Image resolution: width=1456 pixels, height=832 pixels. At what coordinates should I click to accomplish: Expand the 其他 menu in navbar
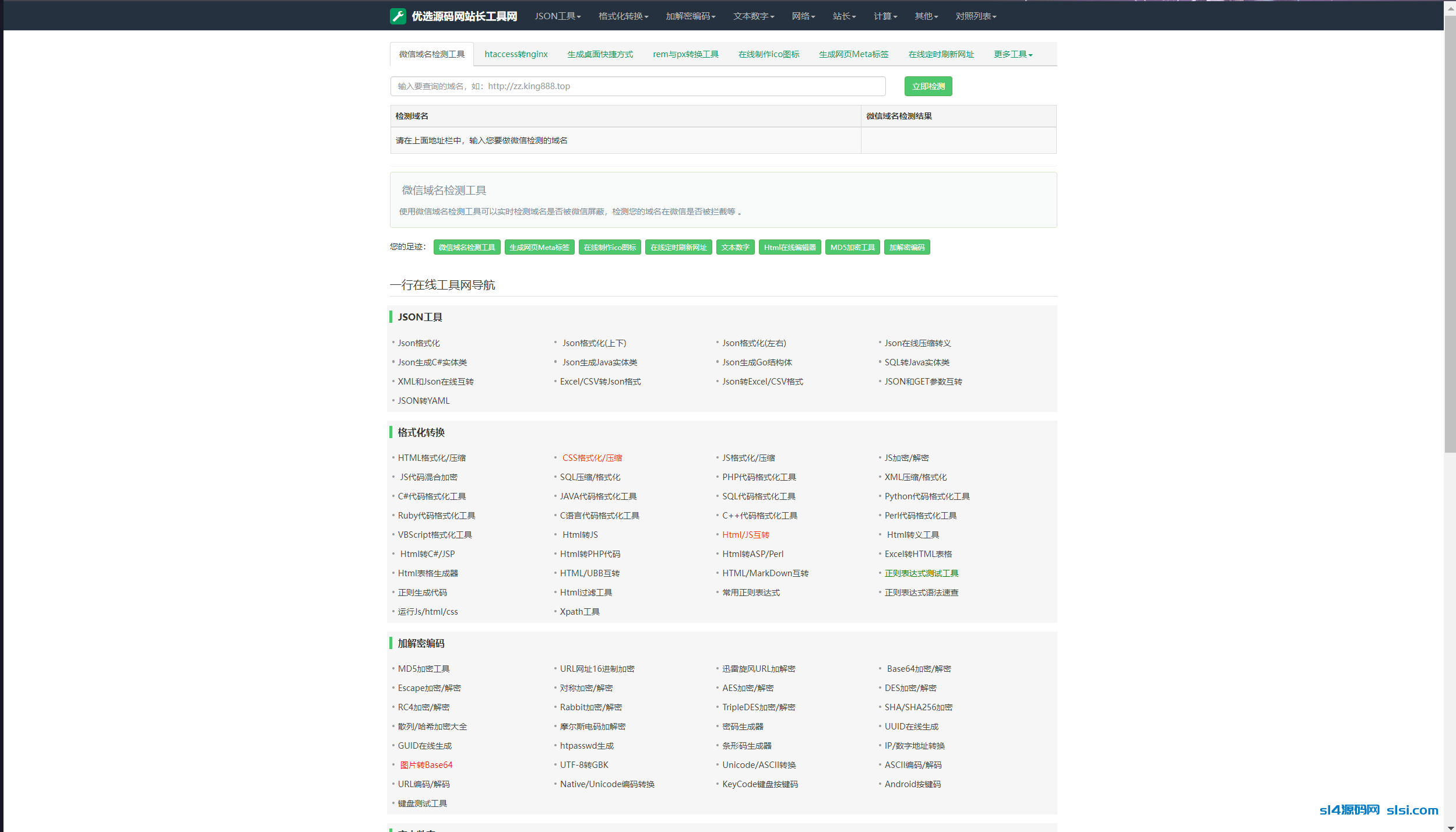(926, 16)
